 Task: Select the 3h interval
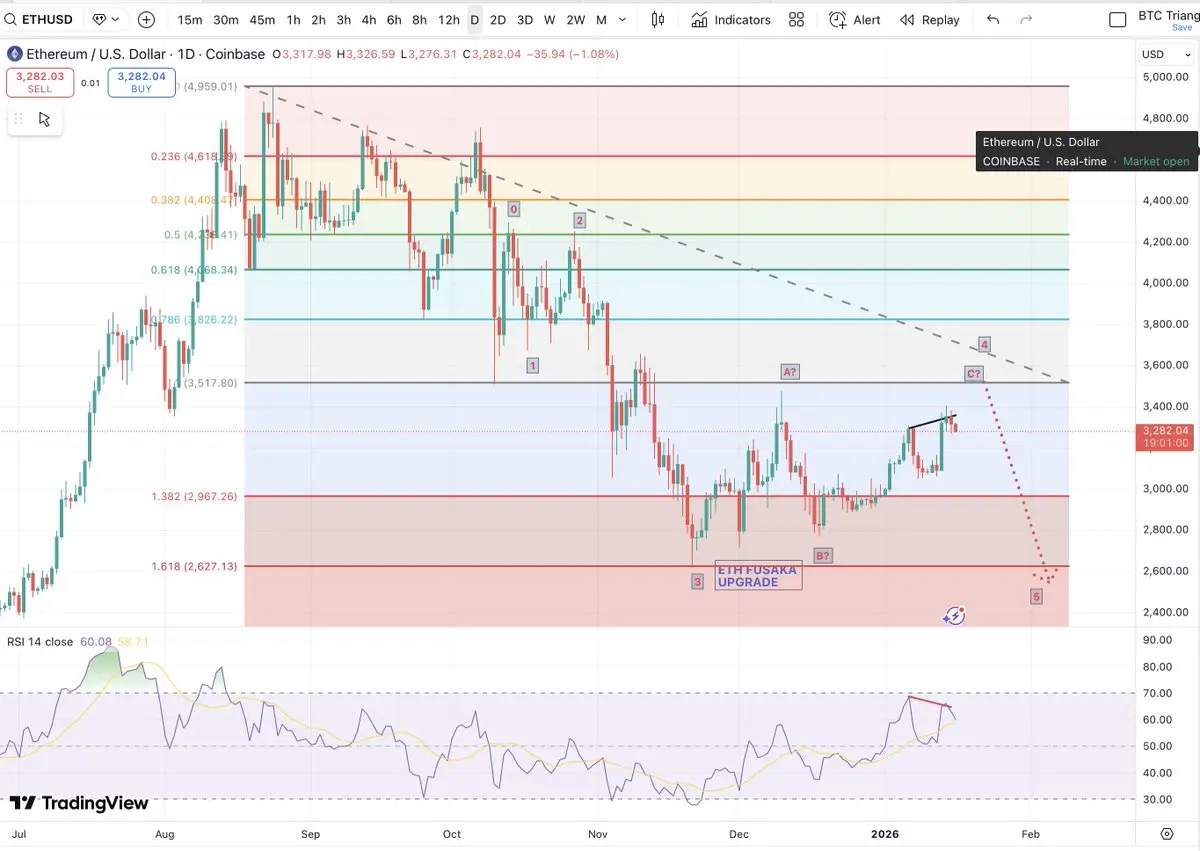coord(343,20)
